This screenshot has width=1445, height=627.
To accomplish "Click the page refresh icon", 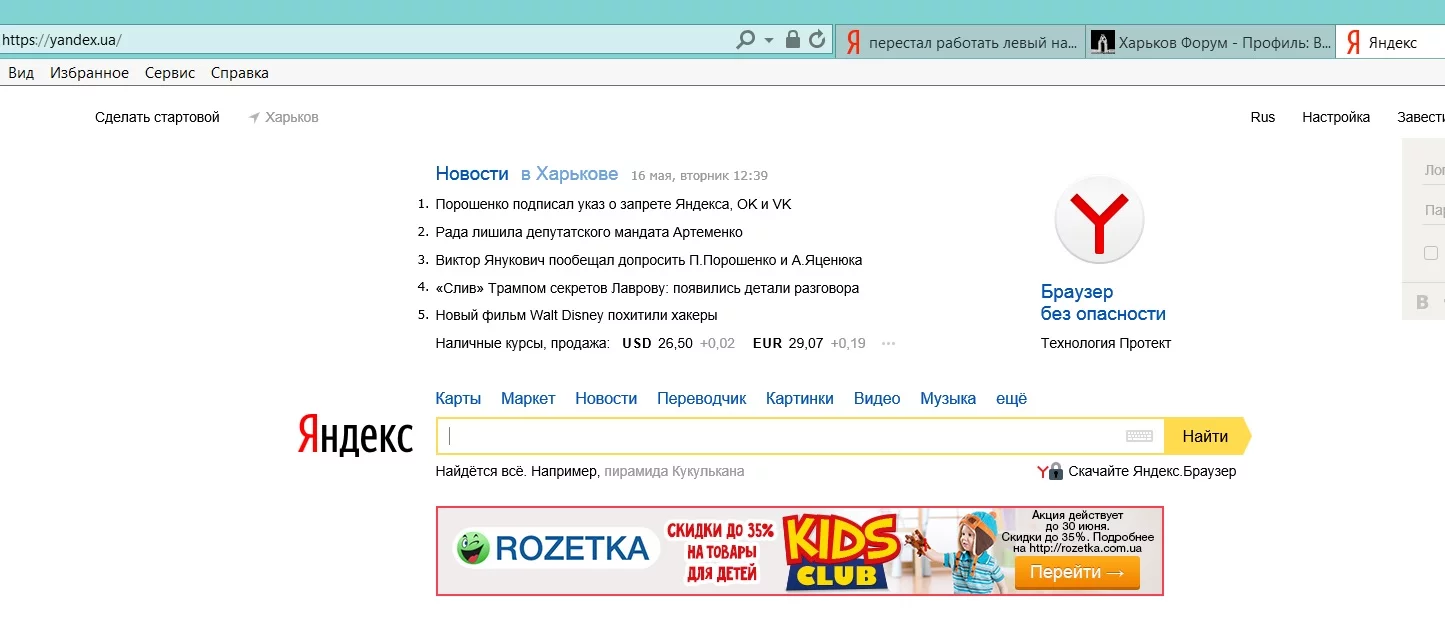I will 817,40.
